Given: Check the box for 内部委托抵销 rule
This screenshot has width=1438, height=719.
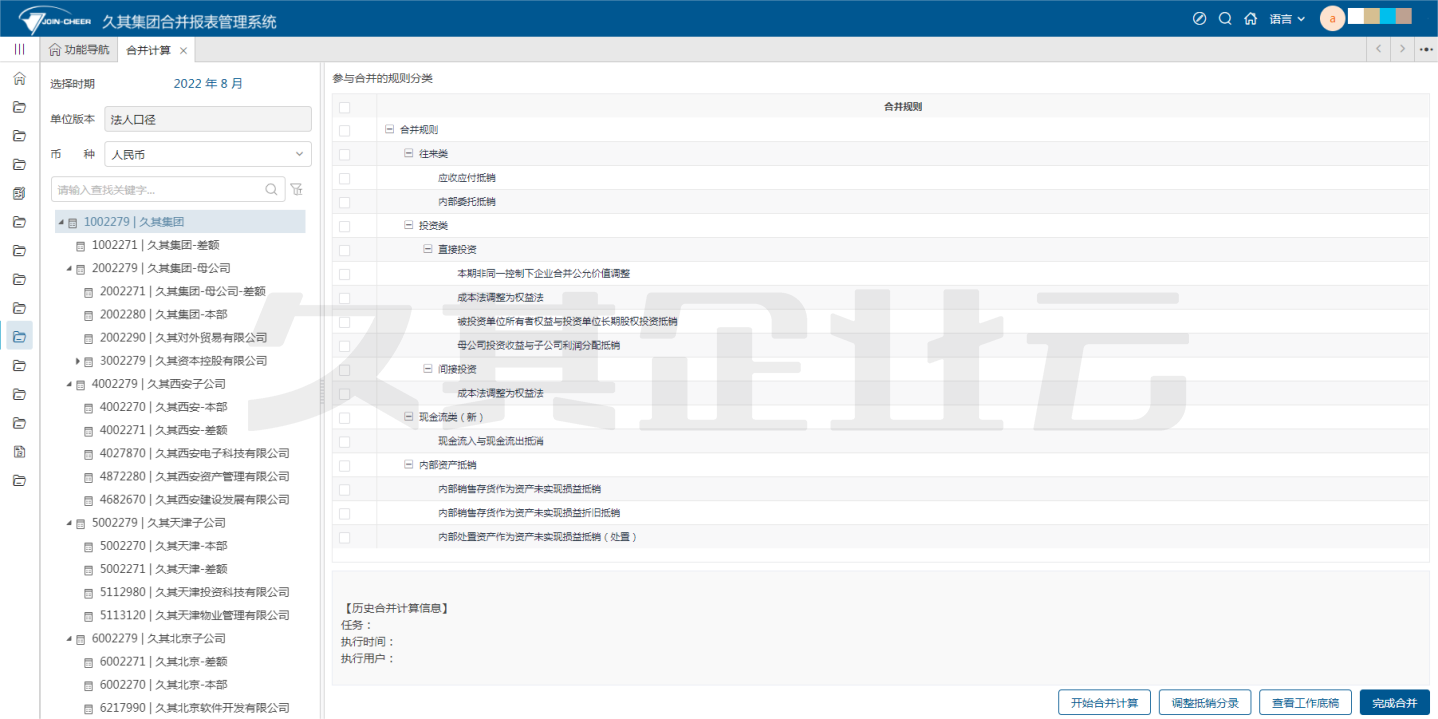Looking at the screenshot, I should coord(344,202).
